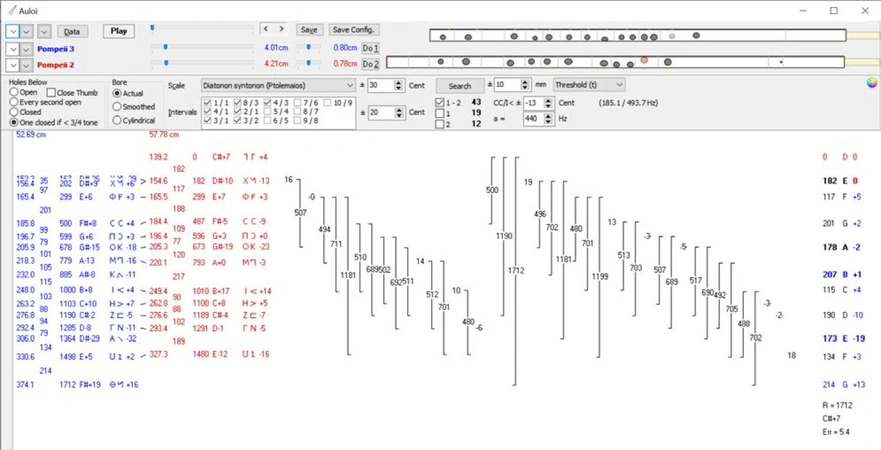Click the Pompeii 2 slider handle
Screen dimensions: 881x450
coord(164,63)
